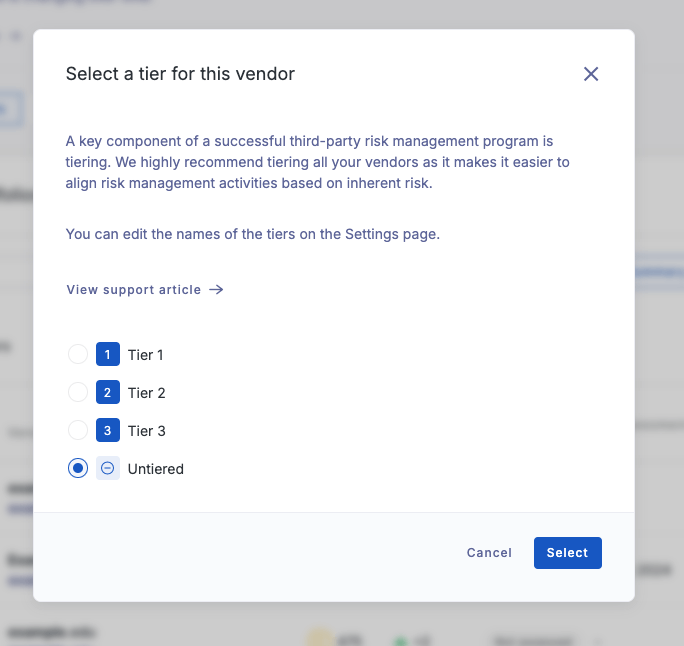Click the blue number 3 tier badge
684x646 pixels.
click(x=108, y=430)
